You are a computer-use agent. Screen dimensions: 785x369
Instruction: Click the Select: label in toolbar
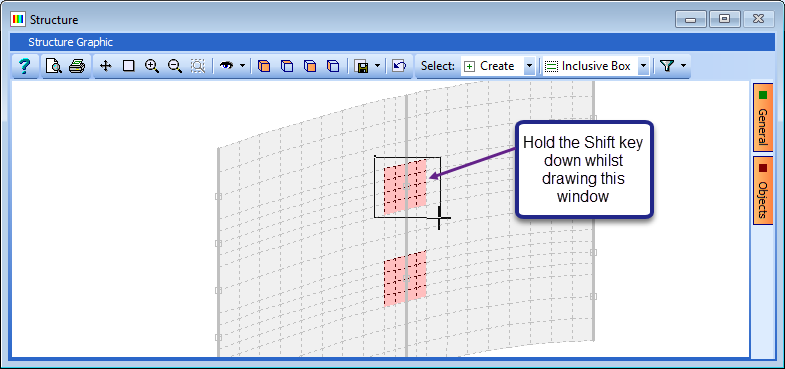[x=438, y=66]
